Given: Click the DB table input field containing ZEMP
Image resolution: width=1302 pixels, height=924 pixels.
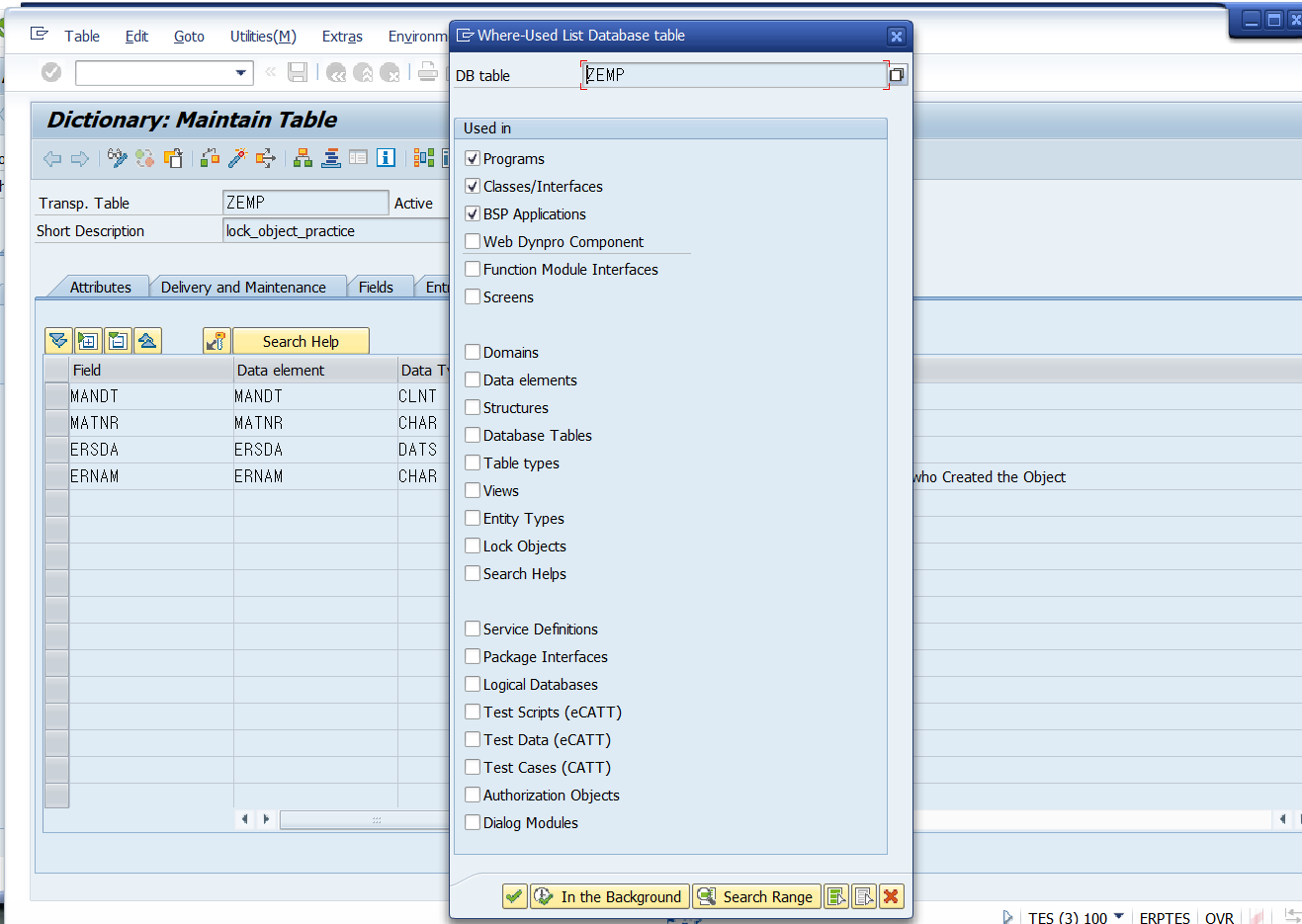Looking at the screenshot, I should click(x=735, y=75).
